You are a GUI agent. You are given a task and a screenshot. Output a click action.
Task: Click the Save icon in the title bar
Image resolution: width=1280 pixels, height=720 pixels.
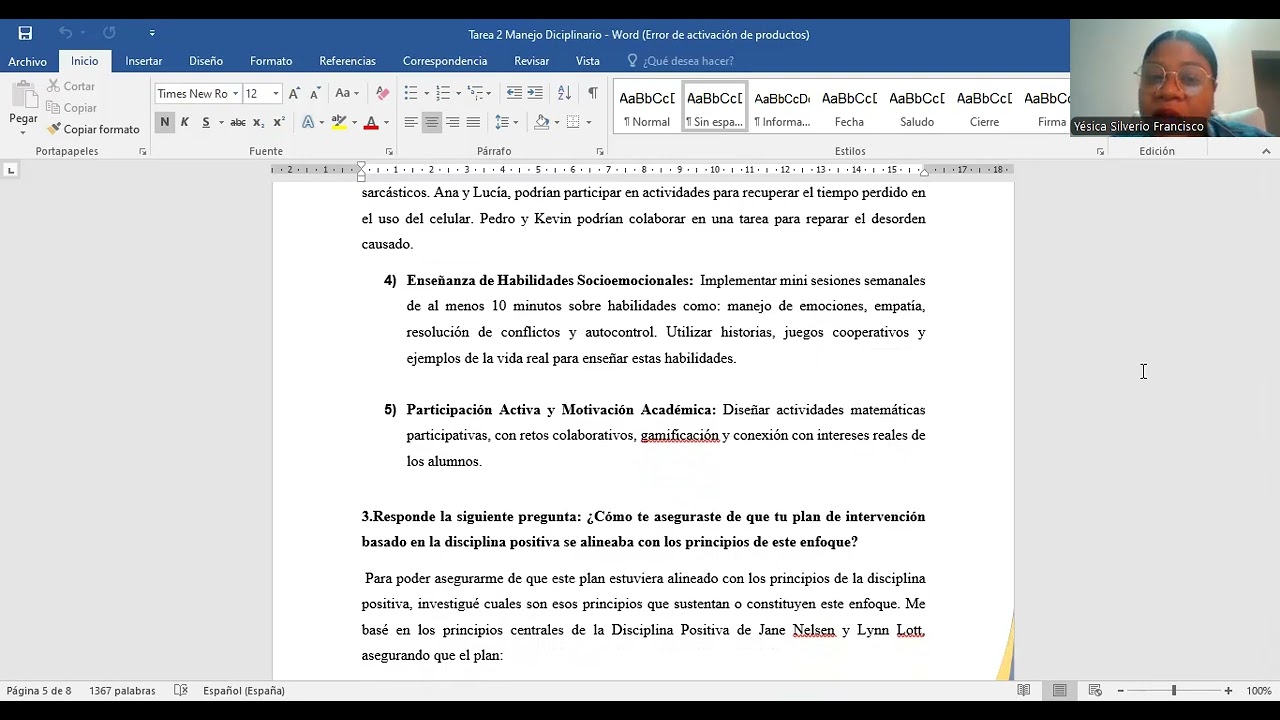(25, 33)
